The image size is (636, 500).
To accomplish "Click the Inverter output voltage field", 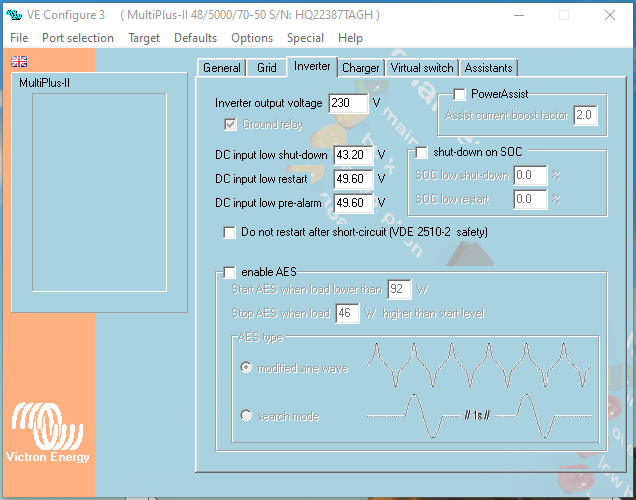I will tap(348, 103).
